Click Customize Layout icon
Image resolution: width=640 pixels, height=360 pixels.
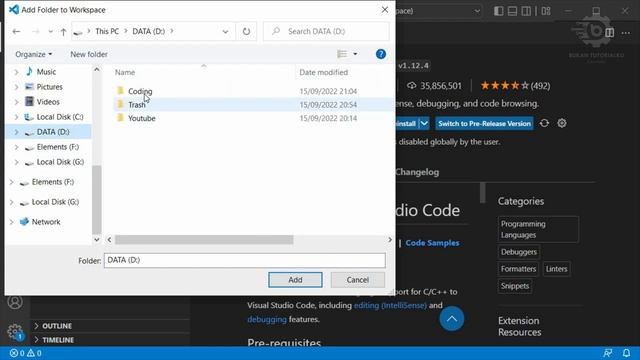coord(546,11)
